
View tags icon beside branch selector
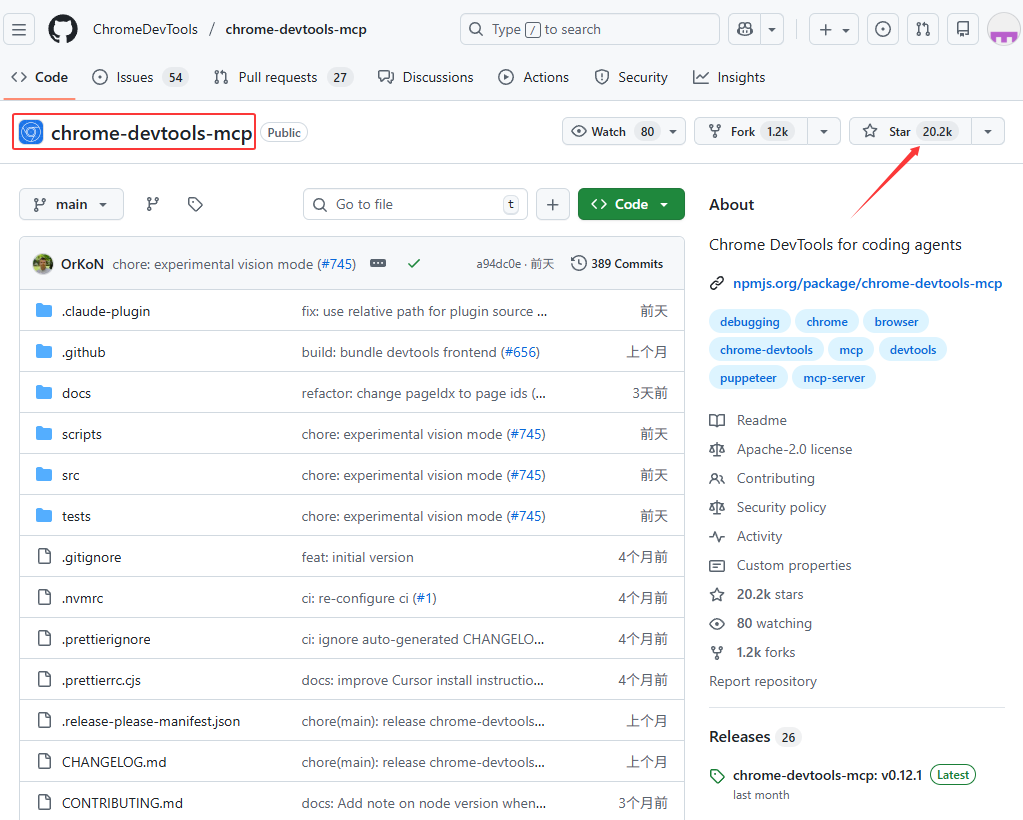coord(195,204)
